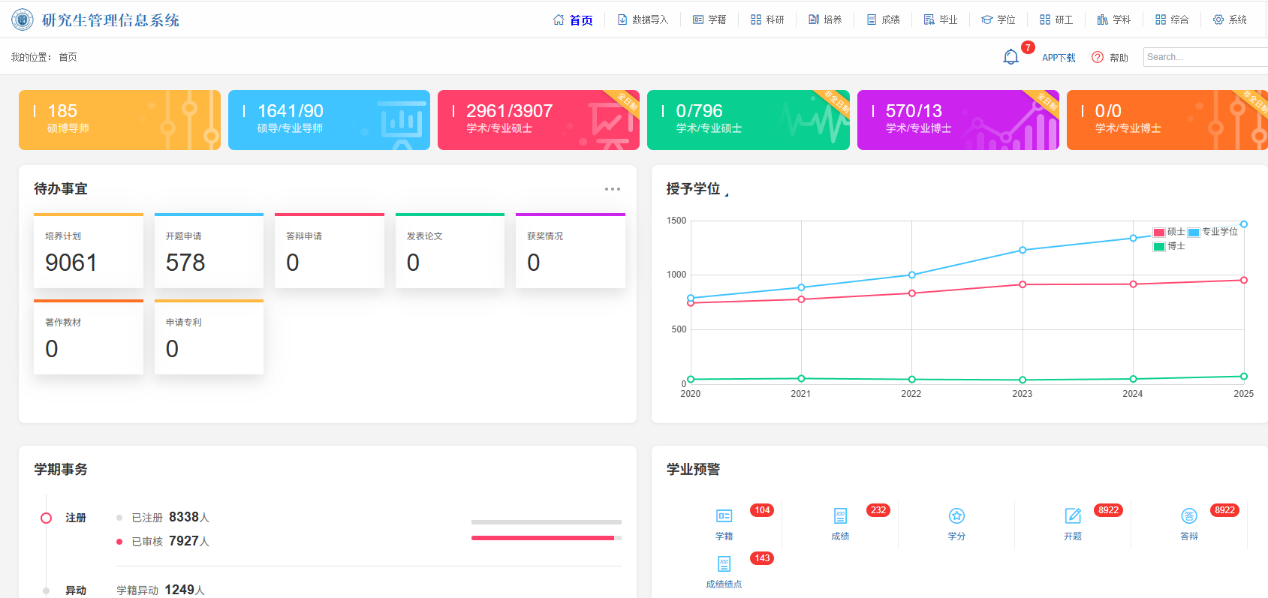Toggle the 硕士 series in chart legend
1268x598 pixels.
[x=1159, y=232]
